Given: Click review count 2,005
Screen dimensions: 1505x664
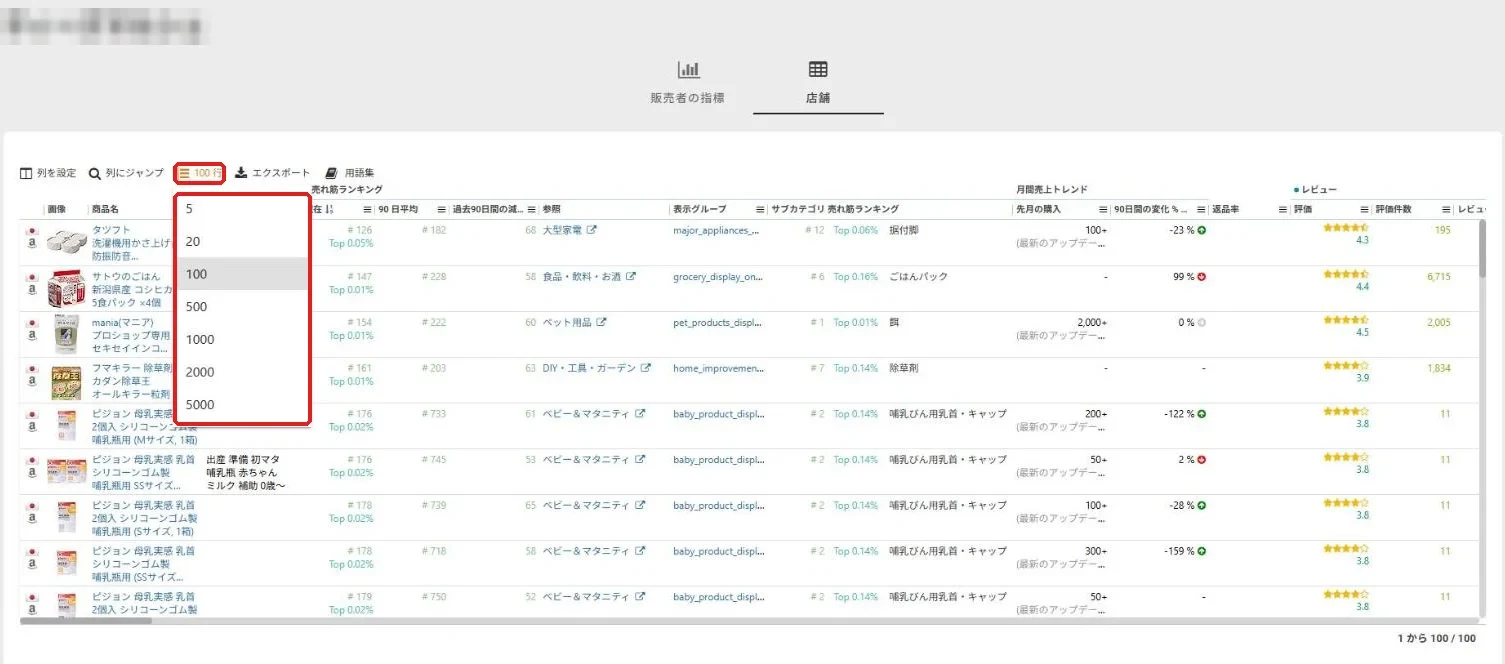Looking at the screenshot, I should coord(1438,322).
